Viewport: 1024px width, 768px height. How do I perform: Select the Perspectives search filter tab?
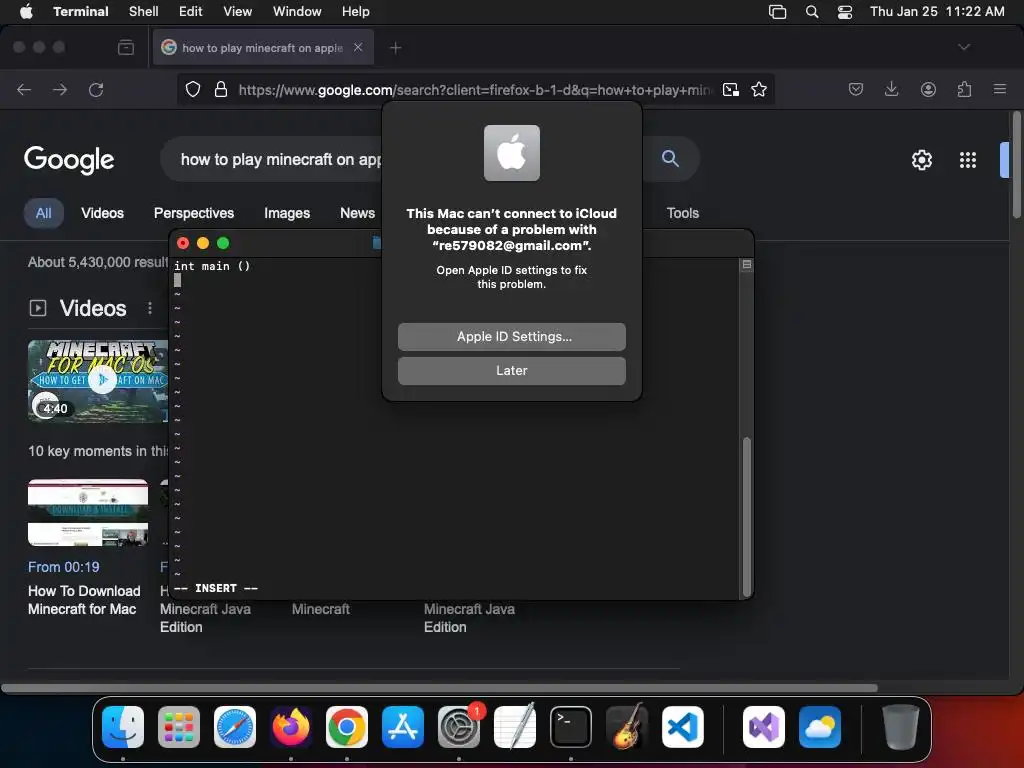click(194, 213)
